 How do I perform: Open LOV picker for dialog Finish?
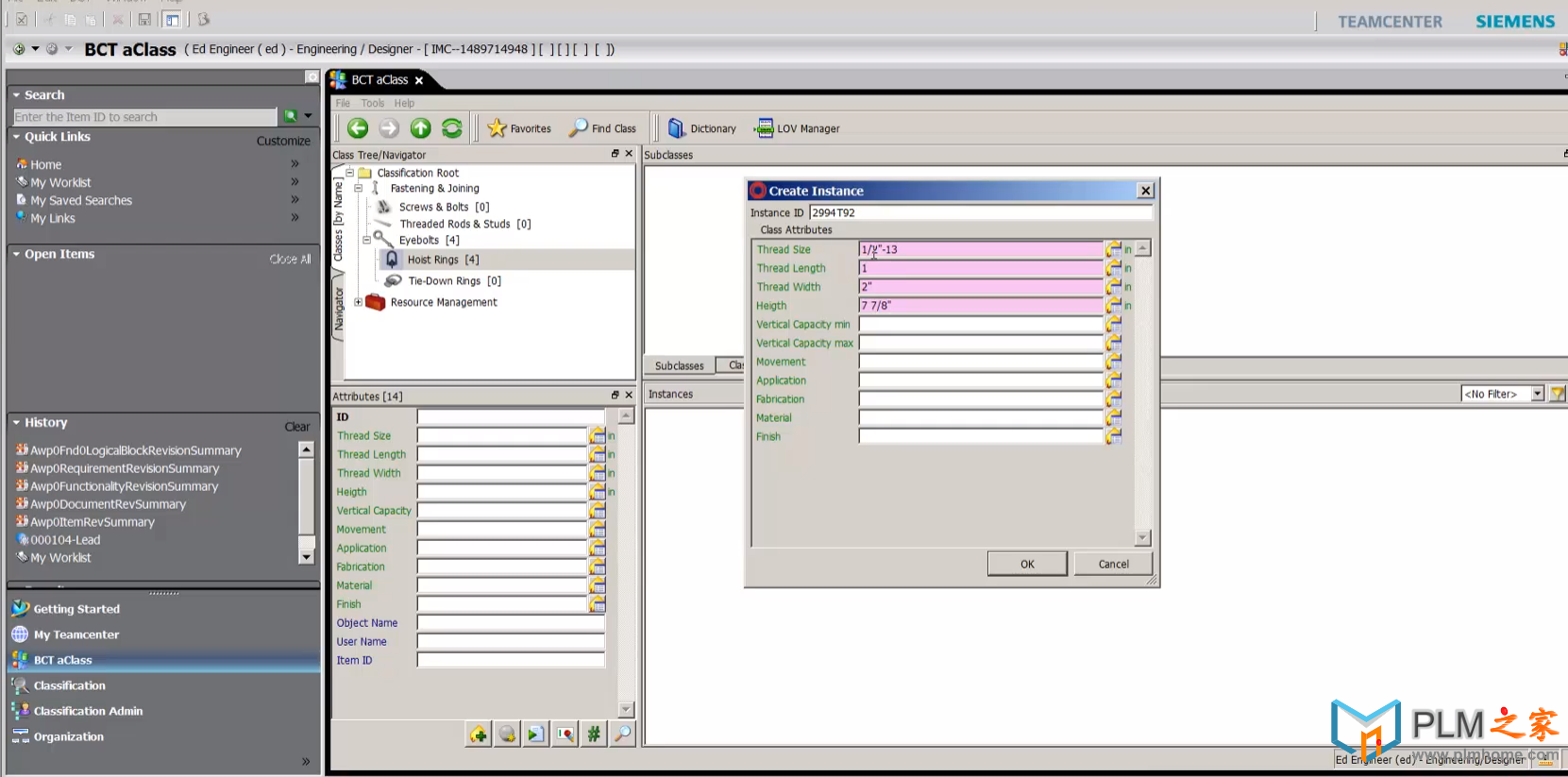(1114, 436)
